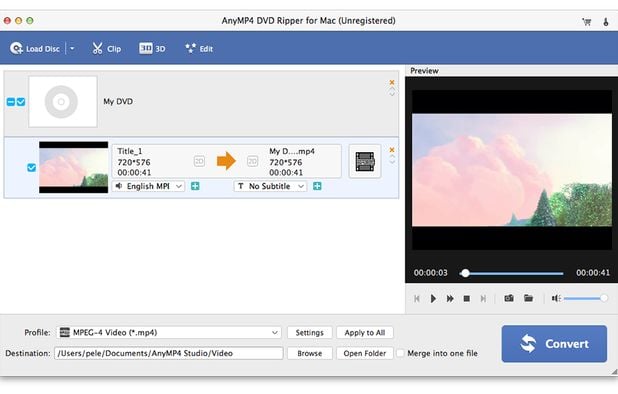Click the My D....mp4 output name
Image resolution: width=618 pixels, height=394 pixels.
coord(292,151)
